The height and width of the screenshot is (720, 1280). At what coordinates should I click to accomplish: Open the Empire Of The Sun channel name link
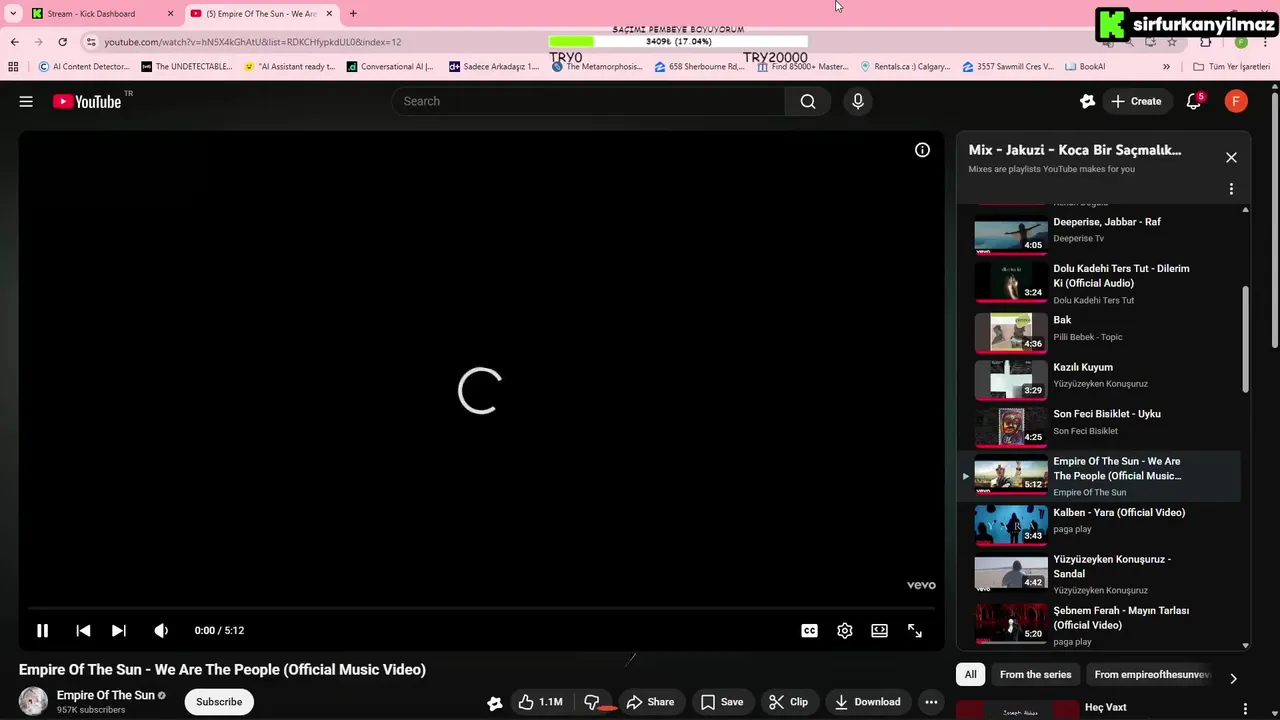106,695
